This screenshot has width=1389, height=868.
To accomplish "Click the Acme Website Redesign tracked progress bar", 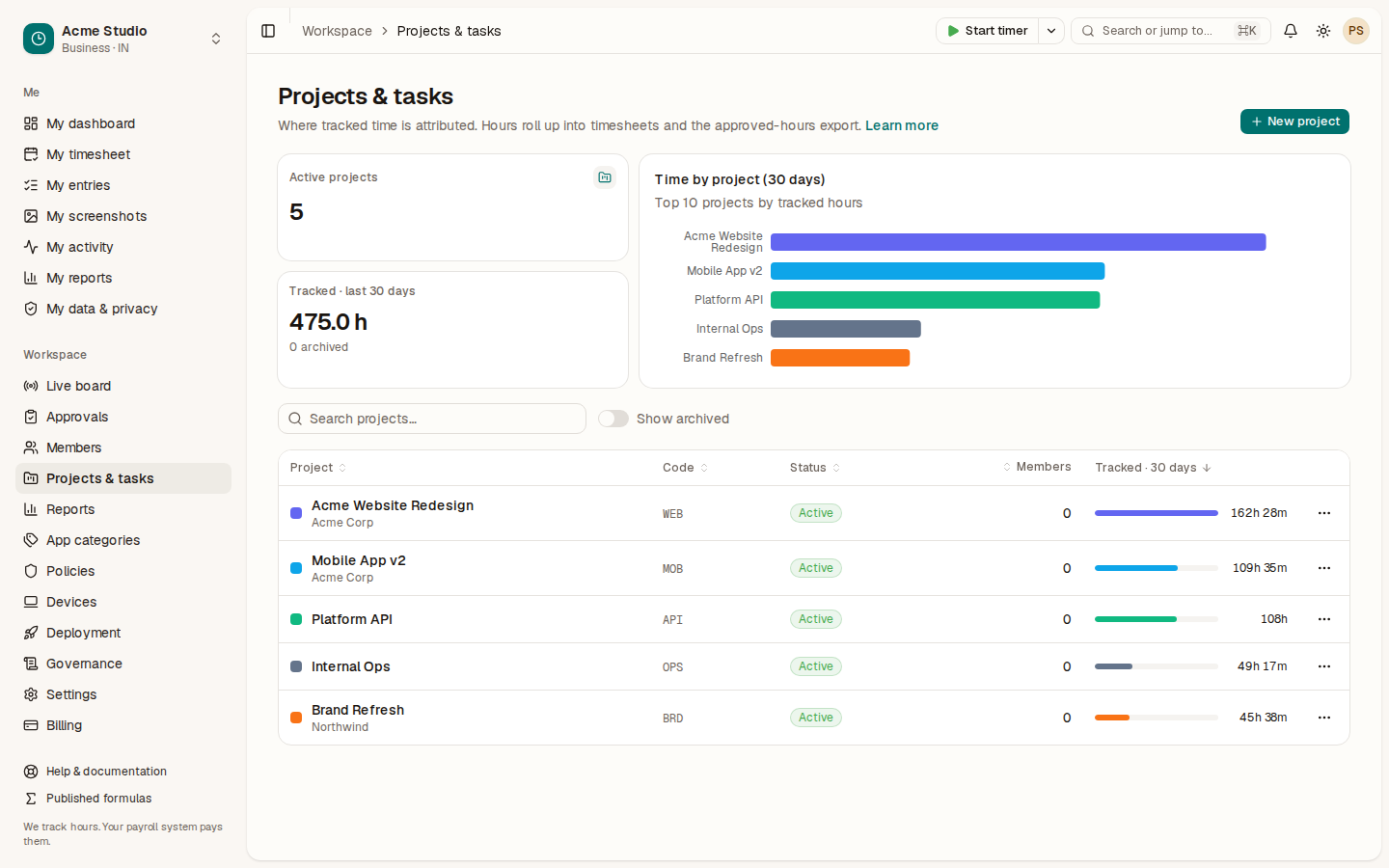I will [x=1157, y=513].
